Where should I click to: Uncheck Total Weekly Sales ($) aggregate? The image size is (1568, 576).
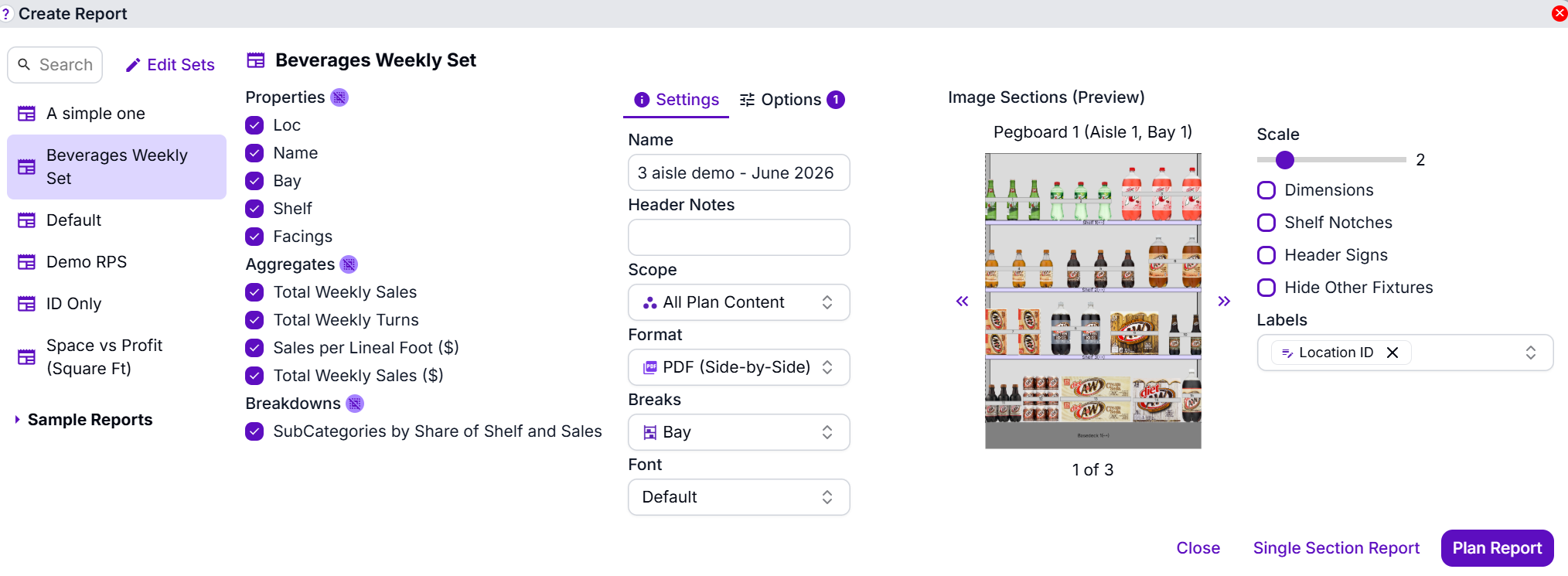tap(254, 376)
